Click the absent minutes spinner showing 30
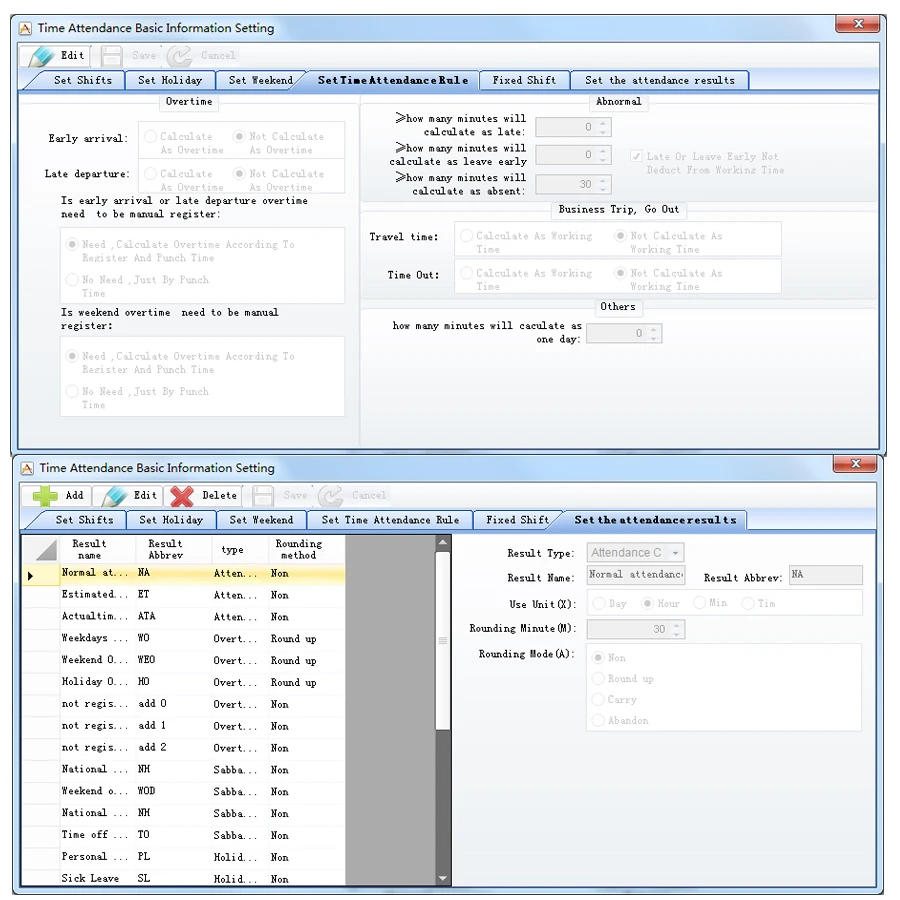 [573, 184]
